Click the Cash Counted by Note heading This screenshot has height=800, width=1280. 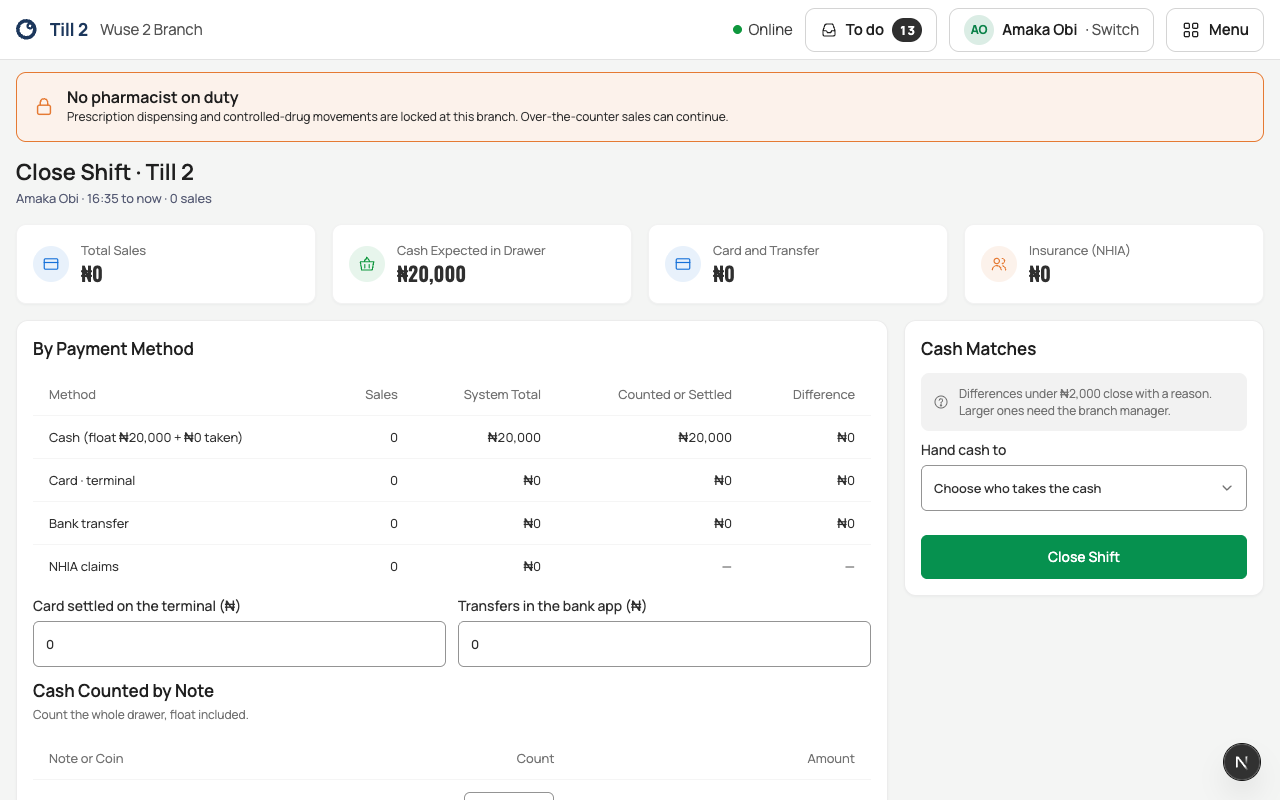(123, 691)
